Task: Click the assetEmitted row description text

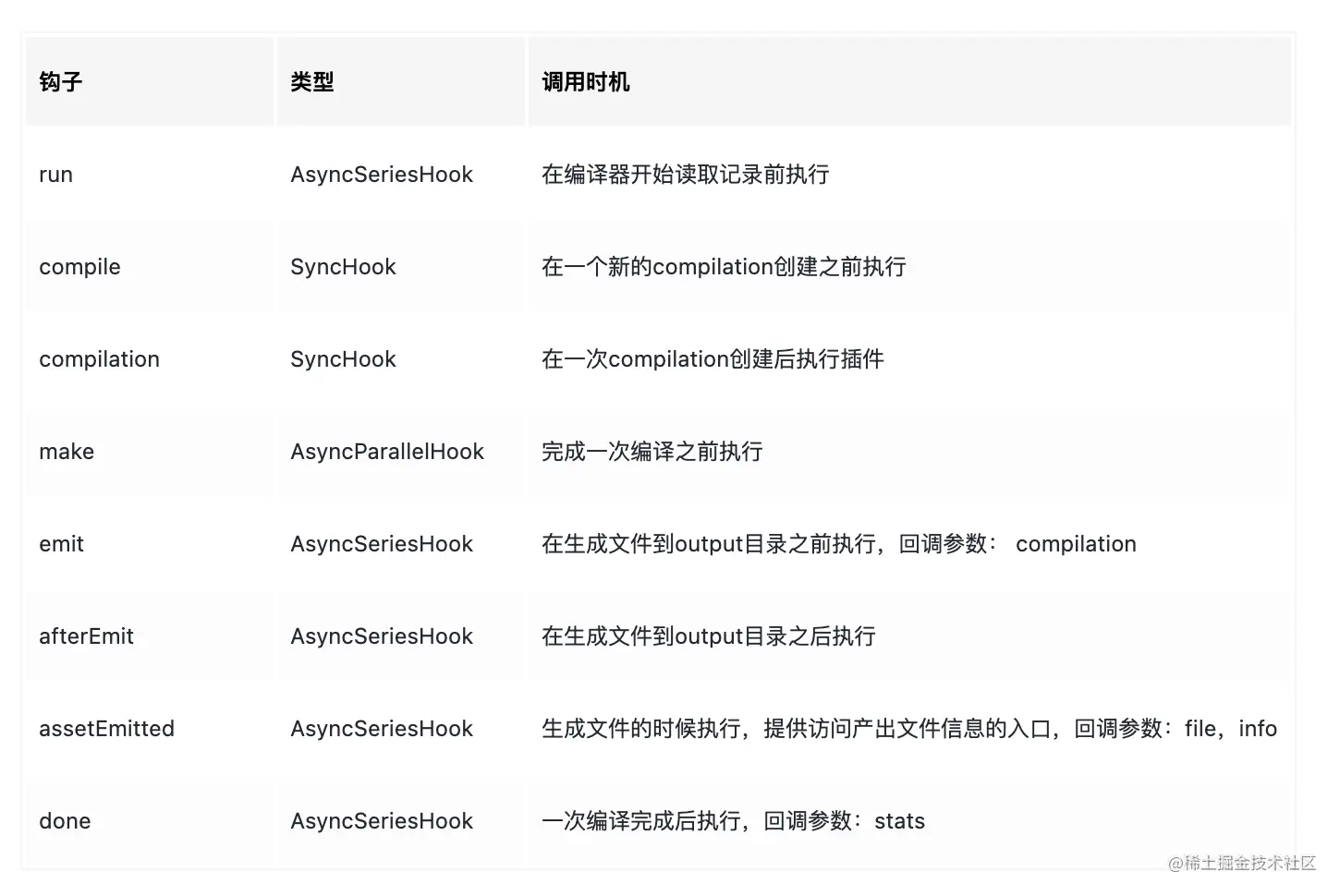Action: (909, 729)
